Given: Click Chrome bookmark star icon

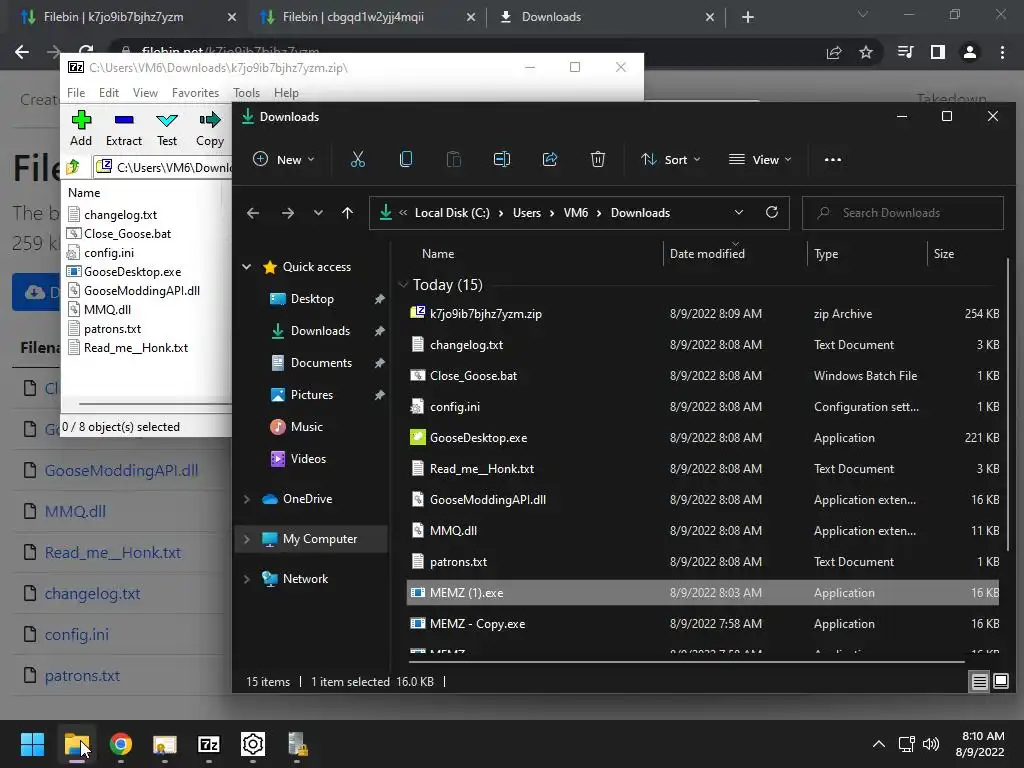Looking at the screenshot, I should click(x=865, y=52).
